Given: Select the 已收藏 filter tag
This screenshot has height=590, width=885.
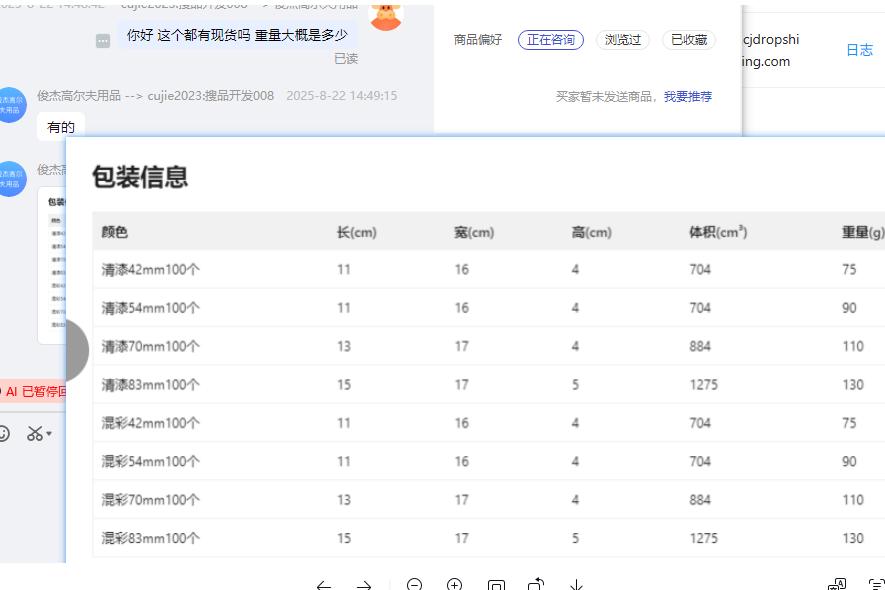Looking at the screenshot, I should (x=689, y=40).
